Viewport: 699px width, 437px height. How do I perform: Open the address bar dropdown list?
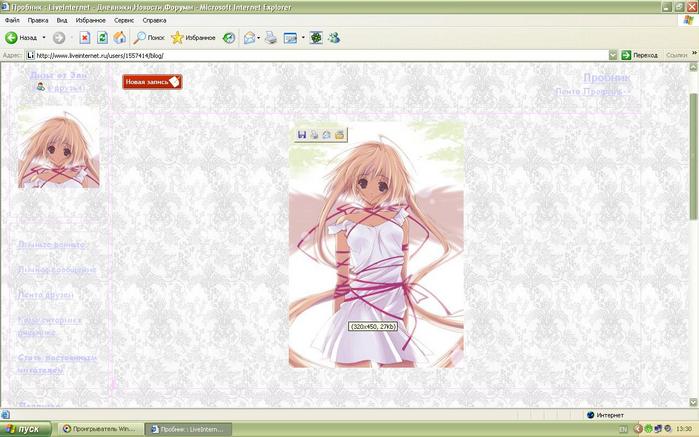click(x=613, y=55)
